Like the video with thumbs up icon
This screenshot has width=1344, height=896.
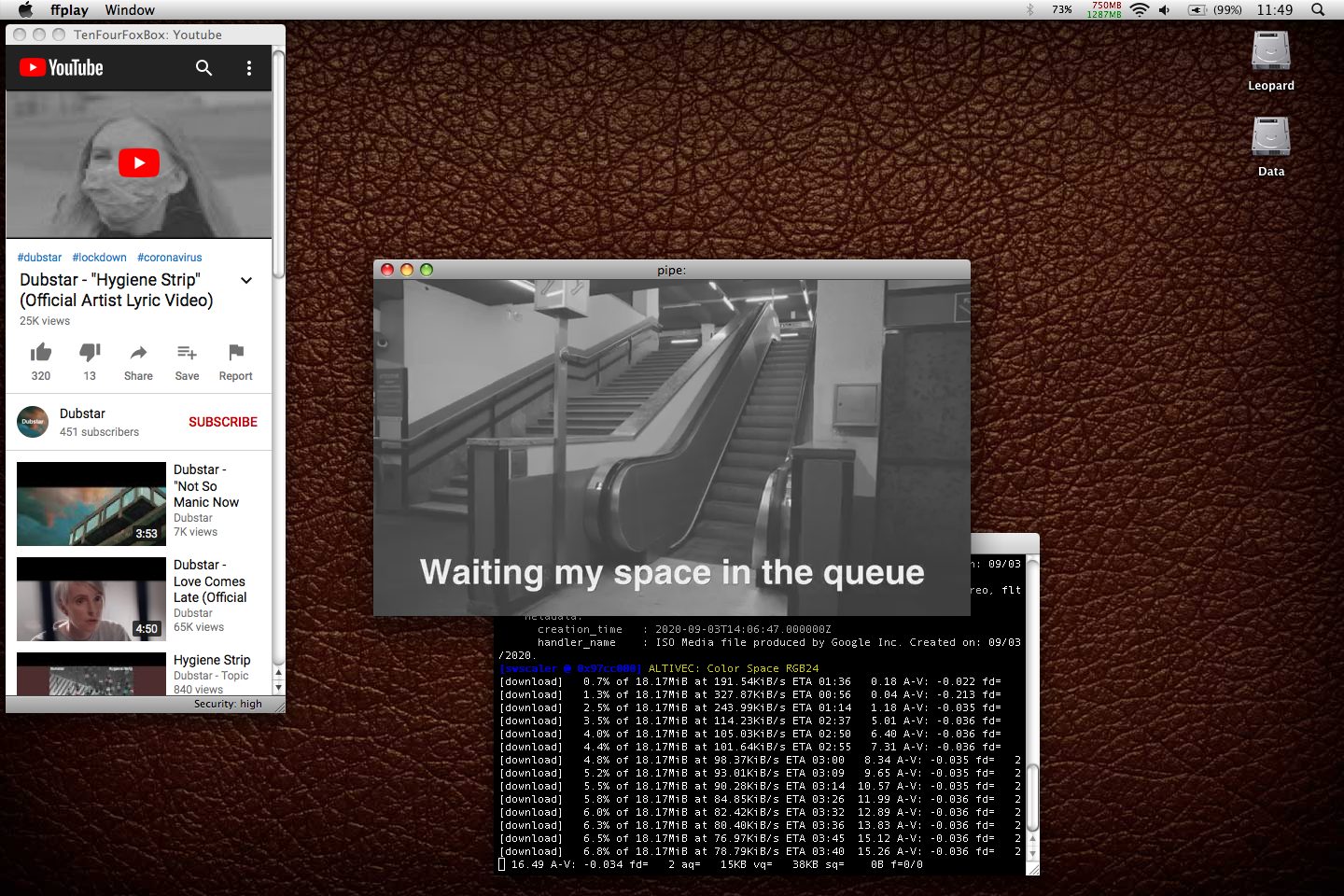point(41,352)
